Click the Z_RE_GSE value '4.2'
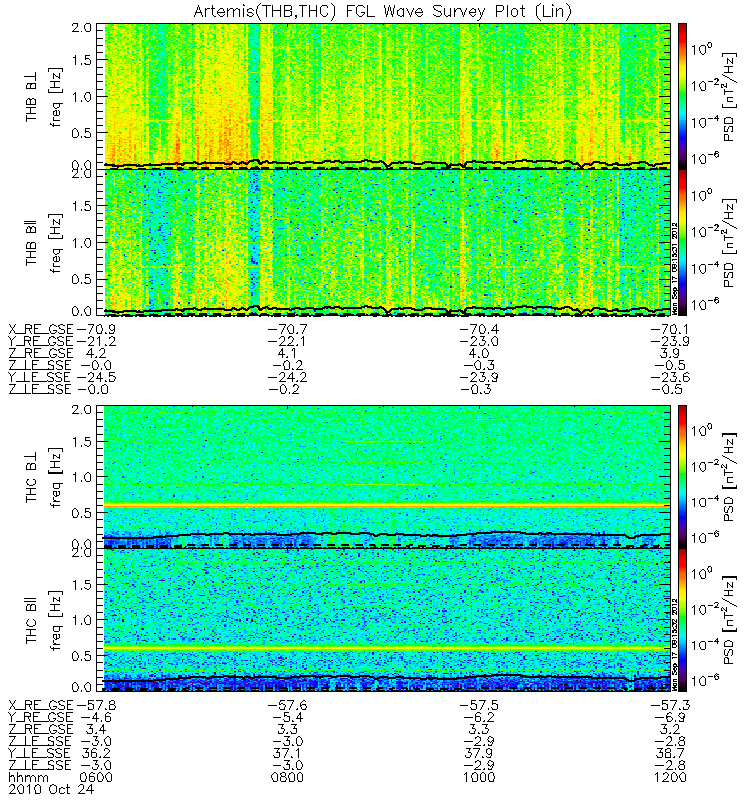 (96, 353)
